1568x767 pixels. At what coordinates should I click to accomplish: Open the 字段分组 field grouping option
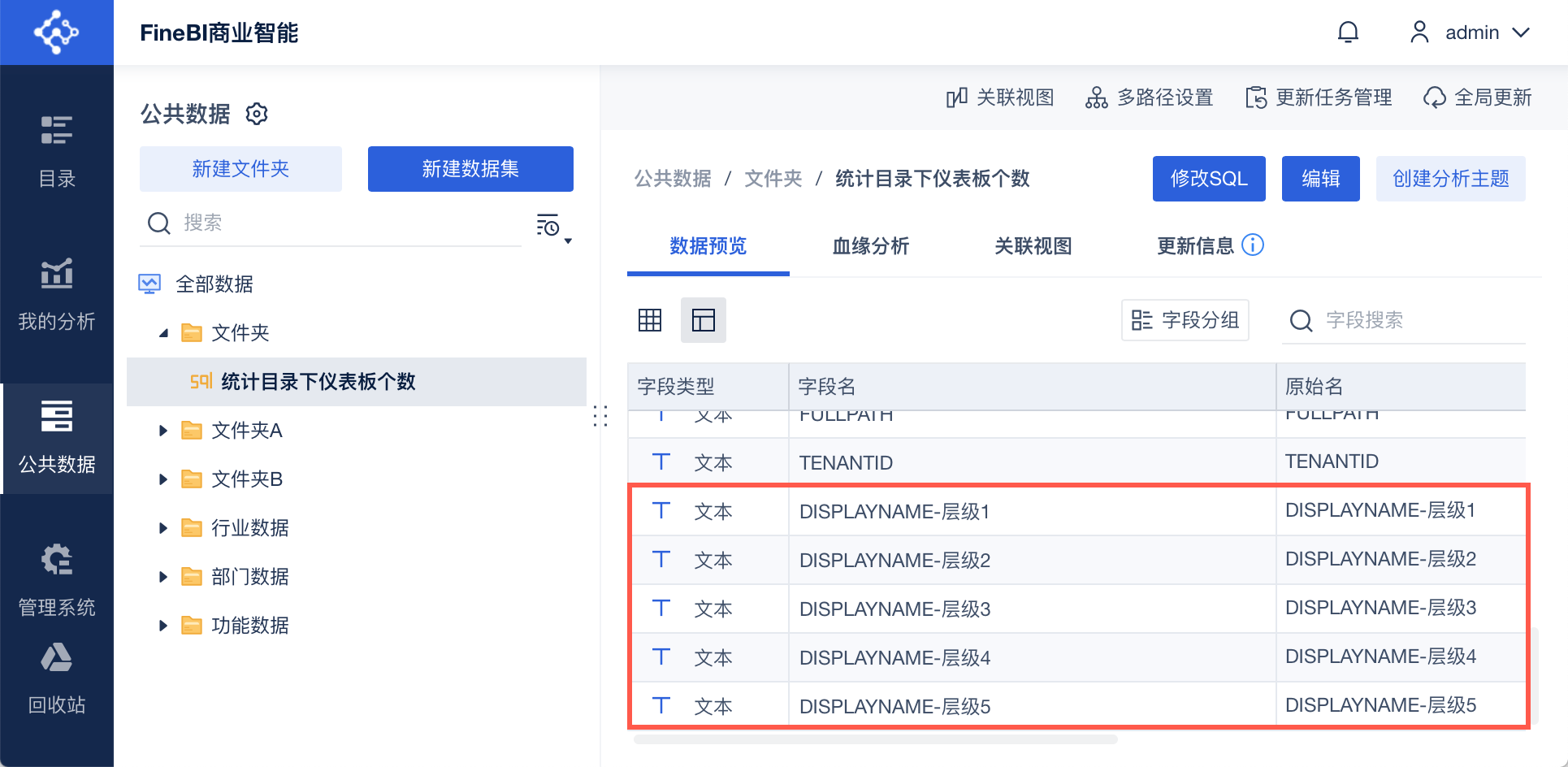(1185, 320)
